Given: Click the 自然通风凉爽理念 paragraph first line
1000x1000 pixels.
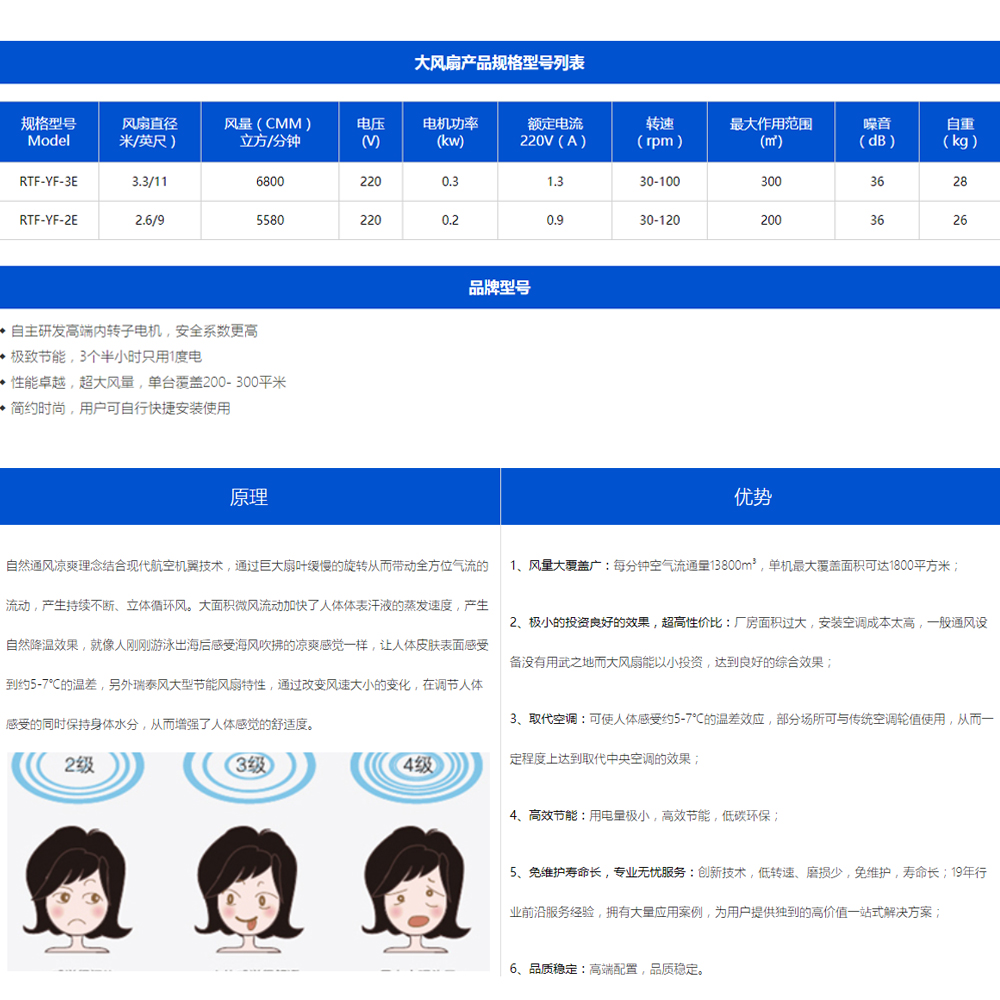Looking at the screenshot, I should (247, 566).
